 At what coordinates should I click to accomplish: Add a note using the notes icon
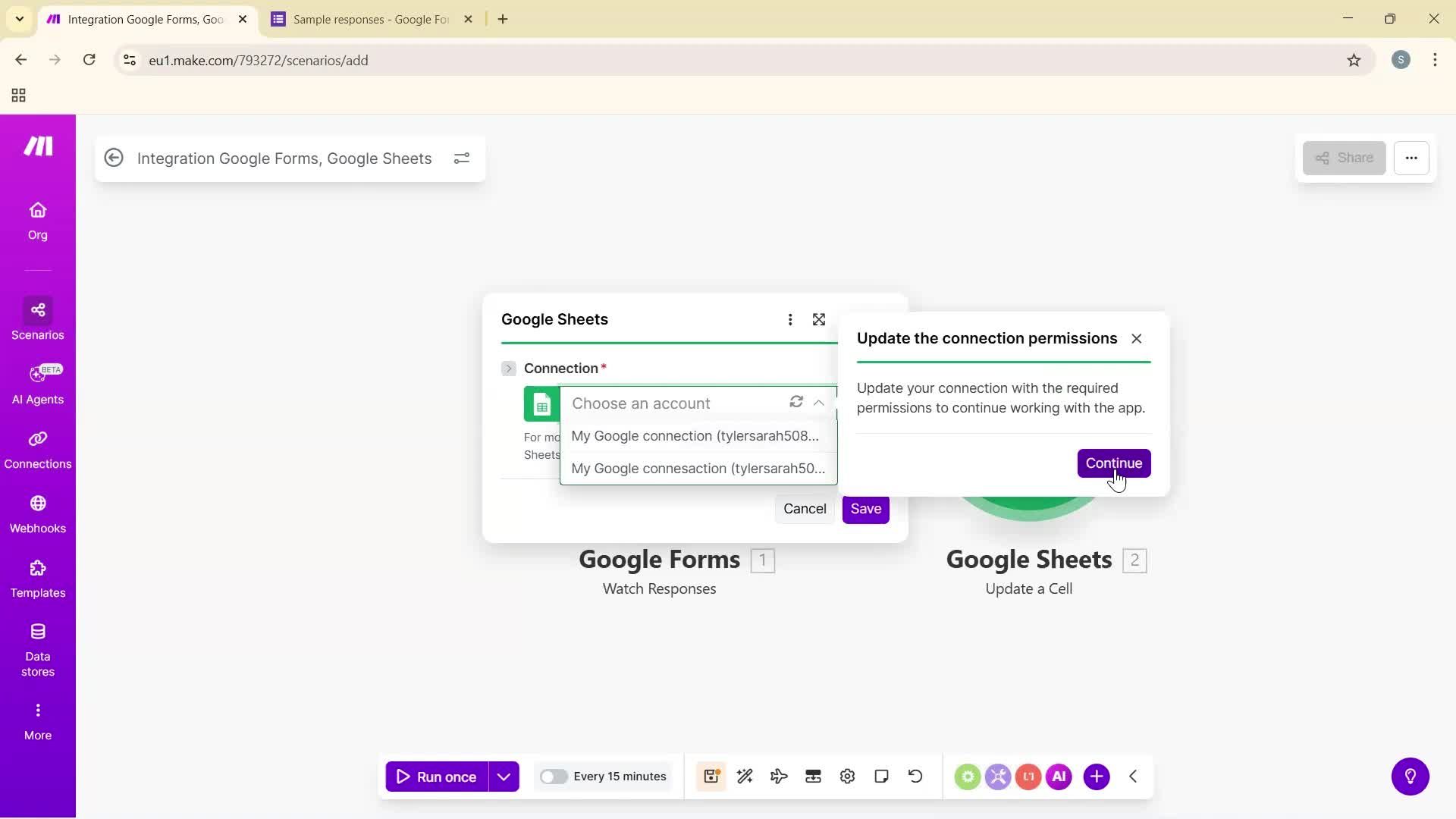click(881, 776)
